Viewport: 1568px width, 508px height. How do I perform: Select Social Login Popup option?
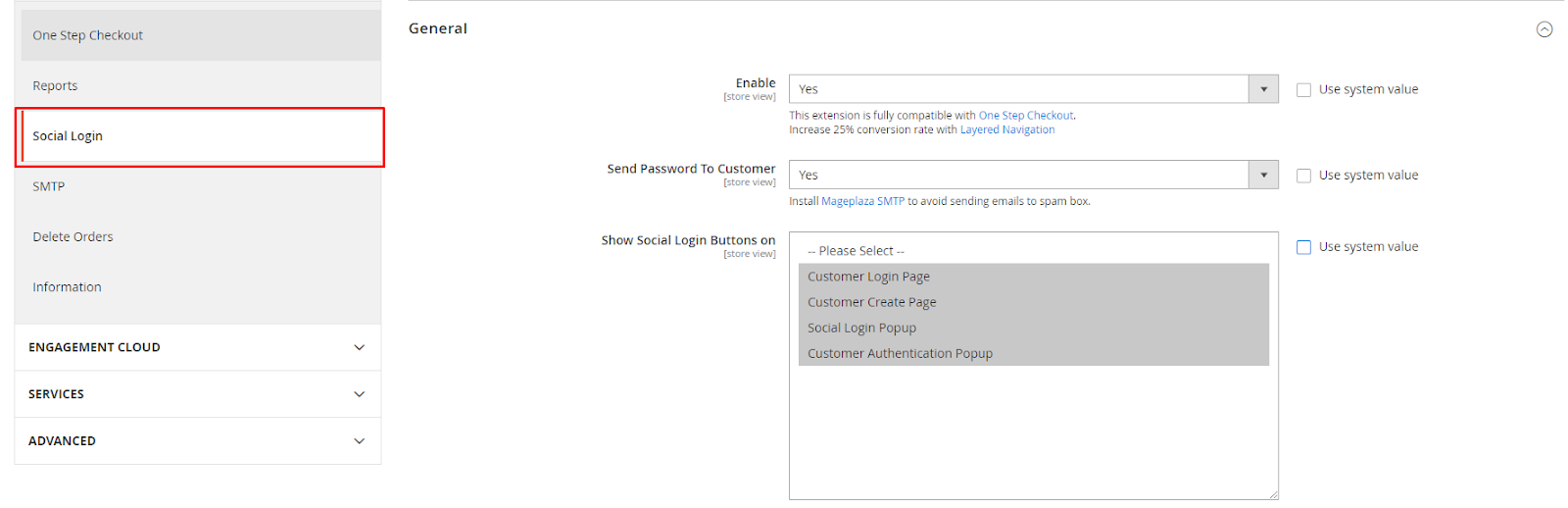click(861, 328)
